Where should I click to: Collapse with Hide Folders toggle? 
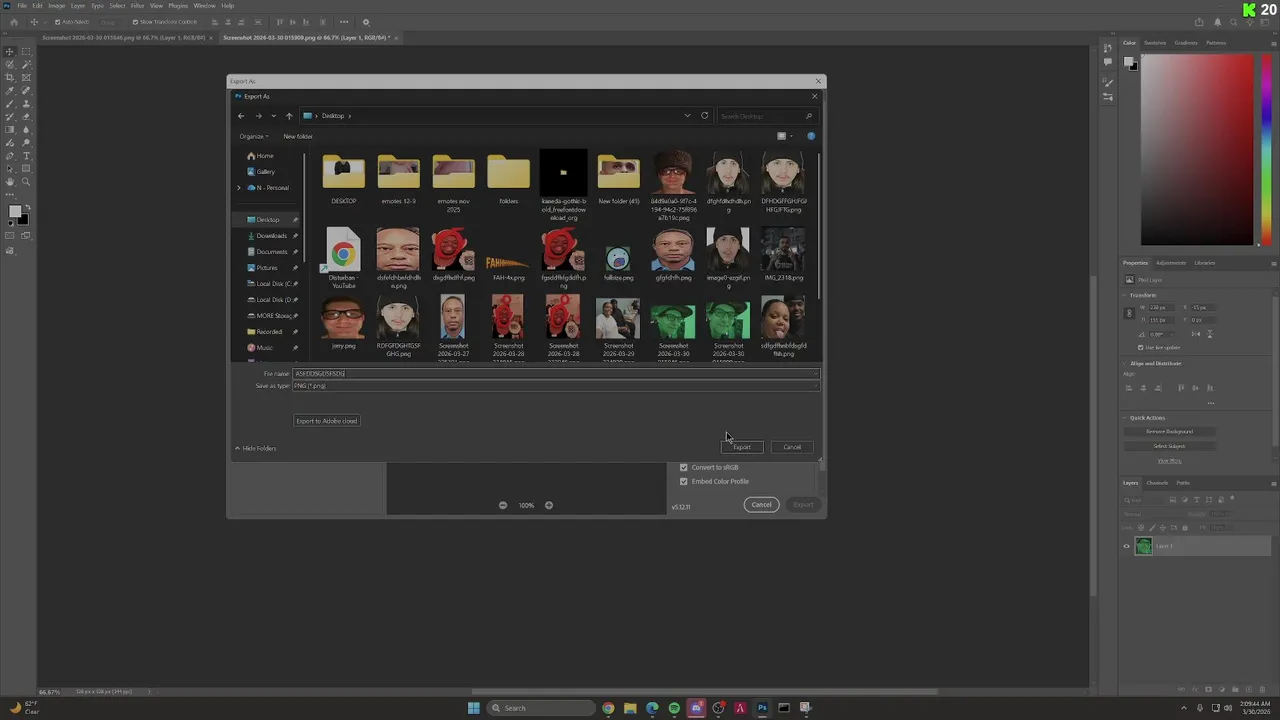(256, 448)
